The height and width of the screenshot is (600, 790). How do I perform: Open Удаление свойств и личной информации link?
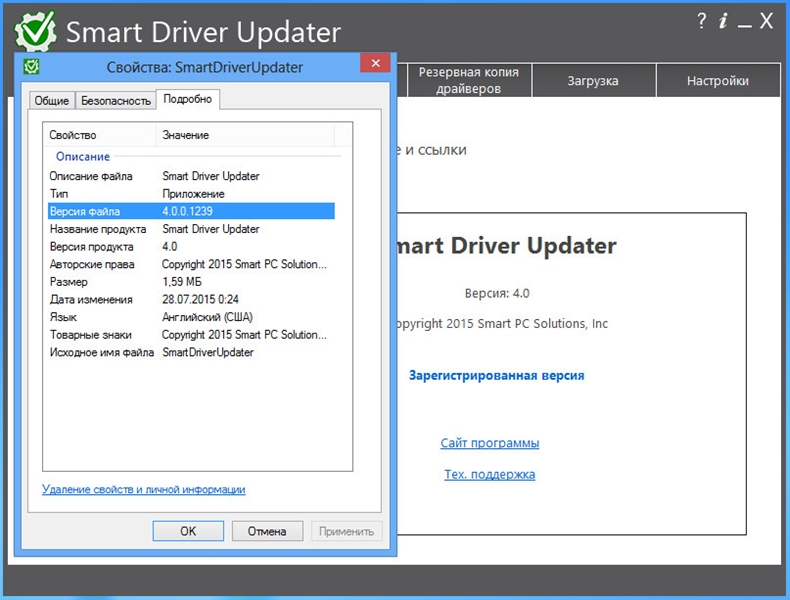144,489
